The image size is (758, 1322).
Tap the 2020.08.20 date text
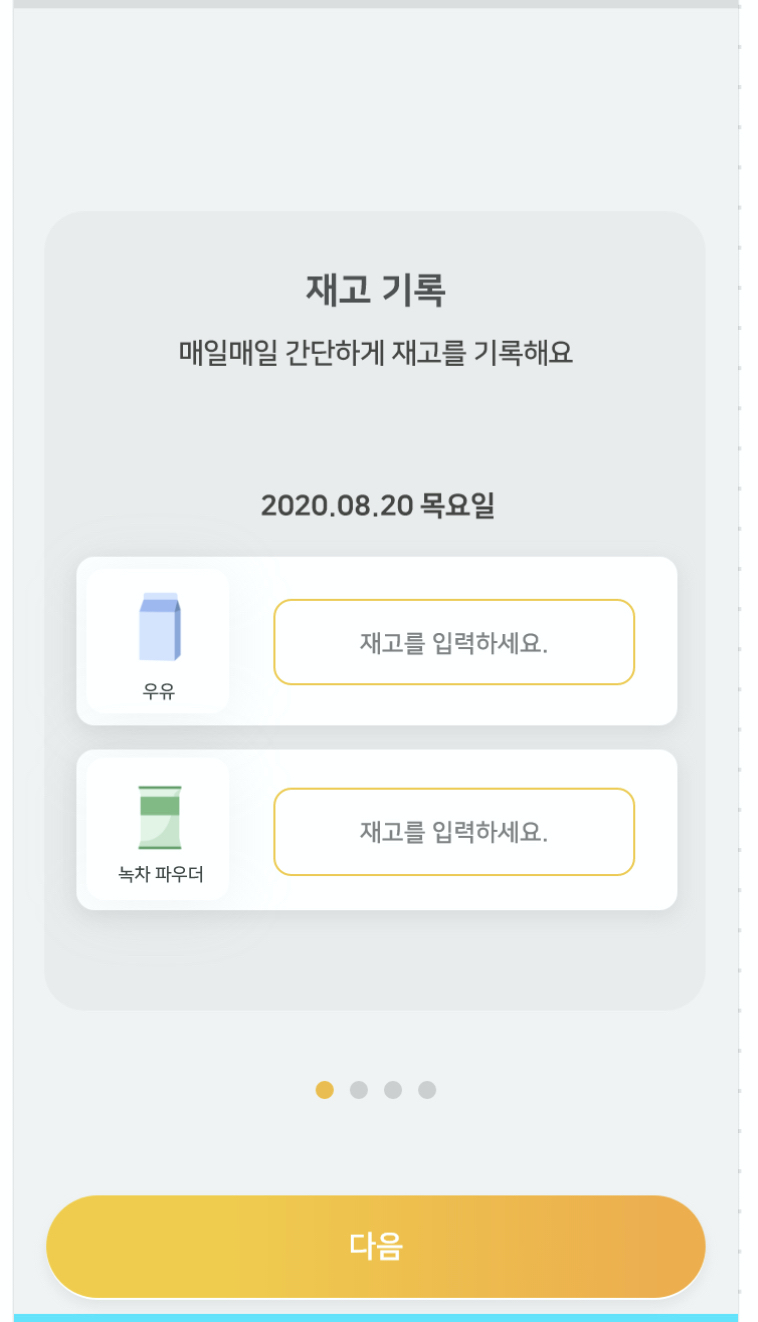[x=336, y=506]
